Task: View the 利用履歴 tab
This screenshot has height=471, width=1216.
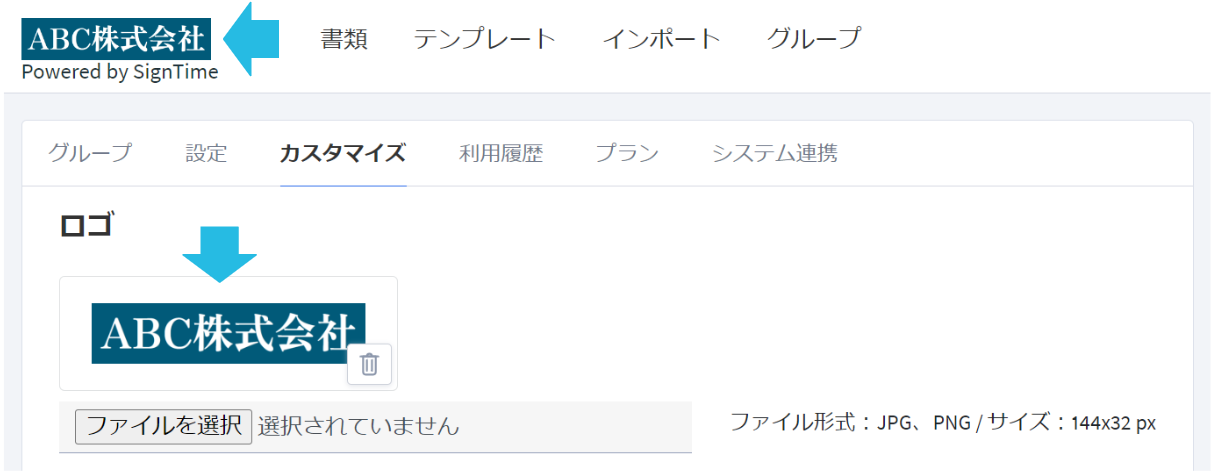Action: click(x=501, y=153)
